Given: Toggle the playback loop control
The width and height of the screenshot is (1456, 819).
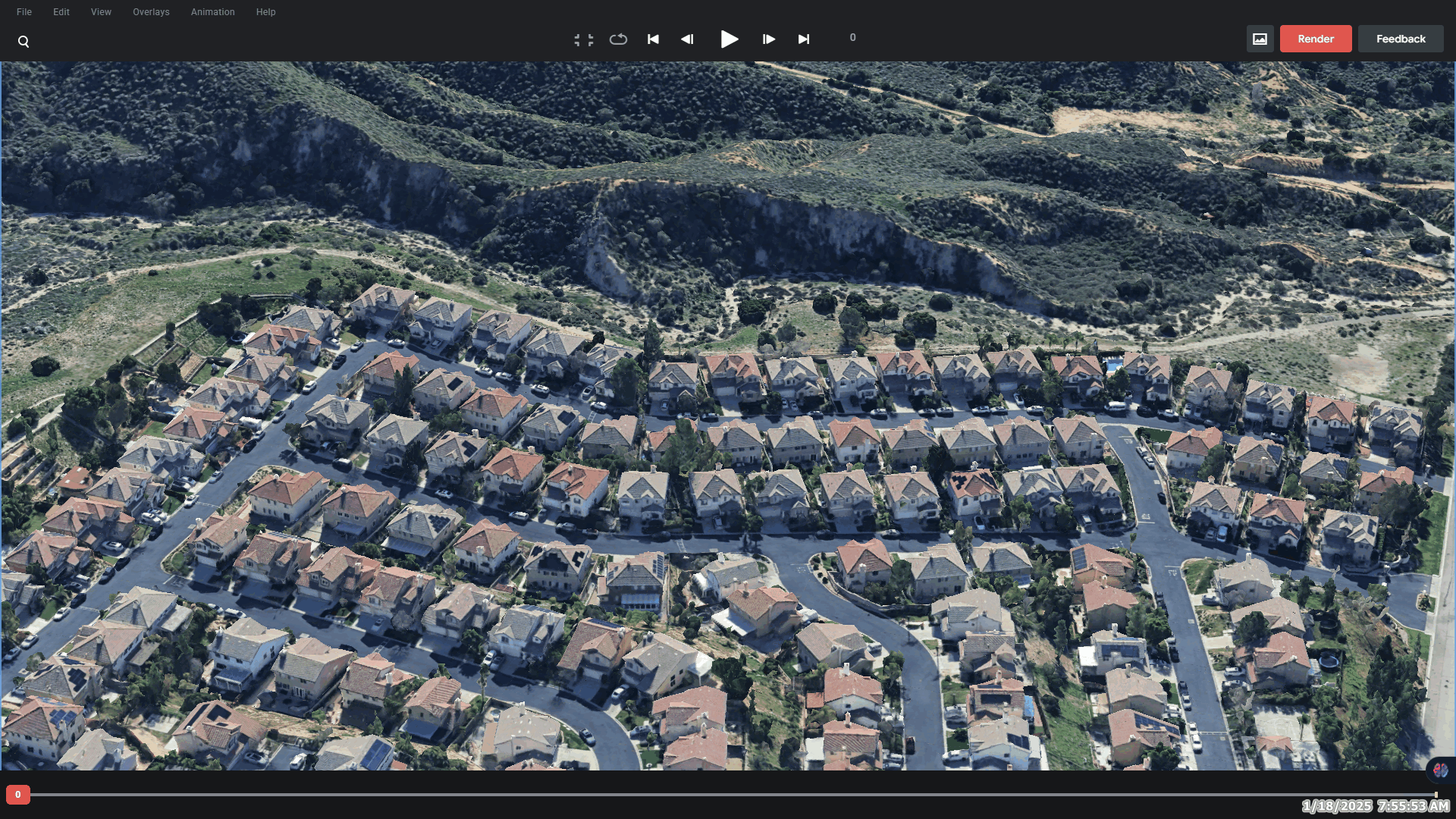Looking at the screenshot, I should pos(618,39).
